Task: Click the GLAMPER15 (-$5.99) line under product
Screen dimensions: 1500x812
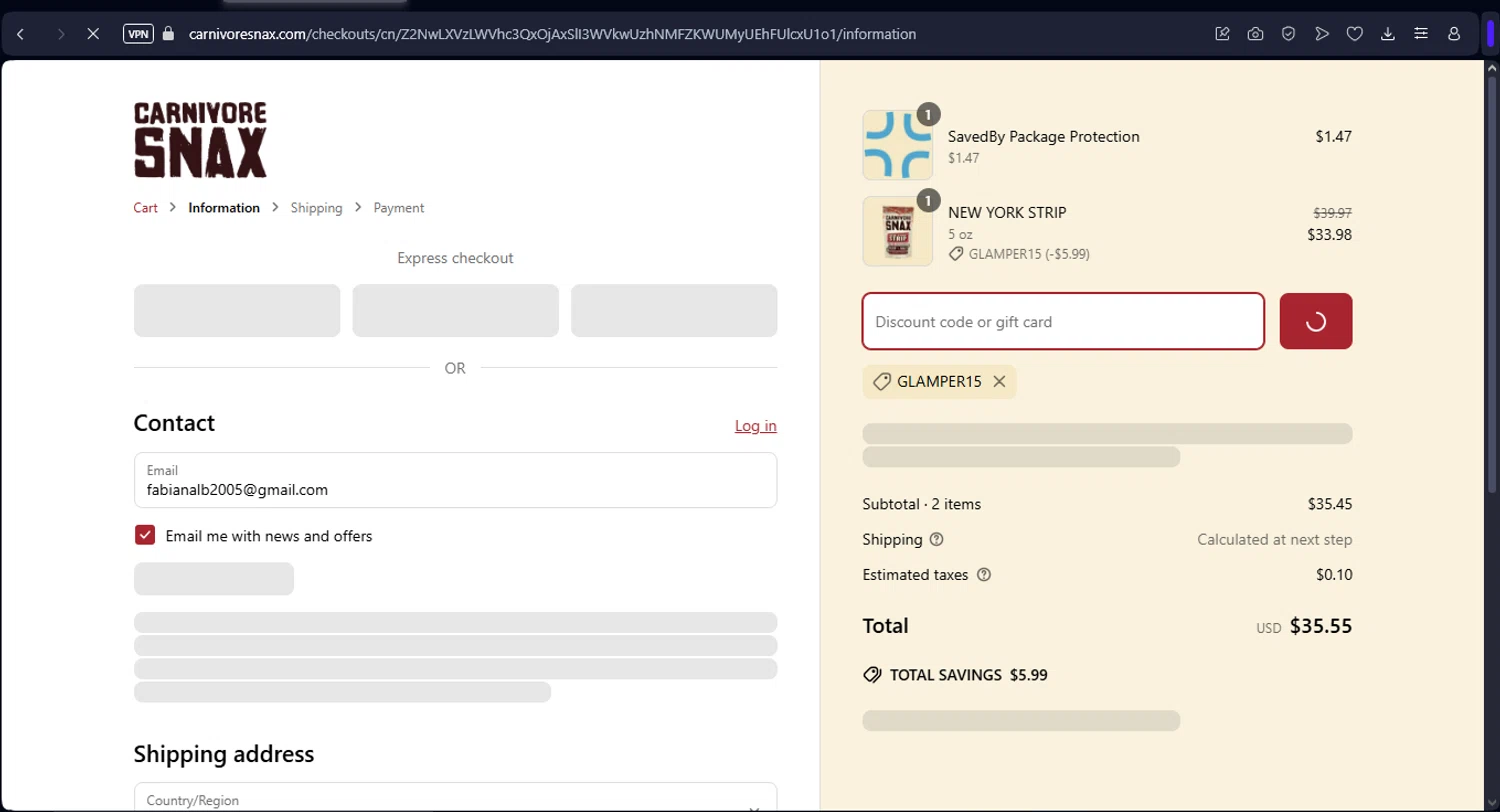Action: tap(1019, 254)
